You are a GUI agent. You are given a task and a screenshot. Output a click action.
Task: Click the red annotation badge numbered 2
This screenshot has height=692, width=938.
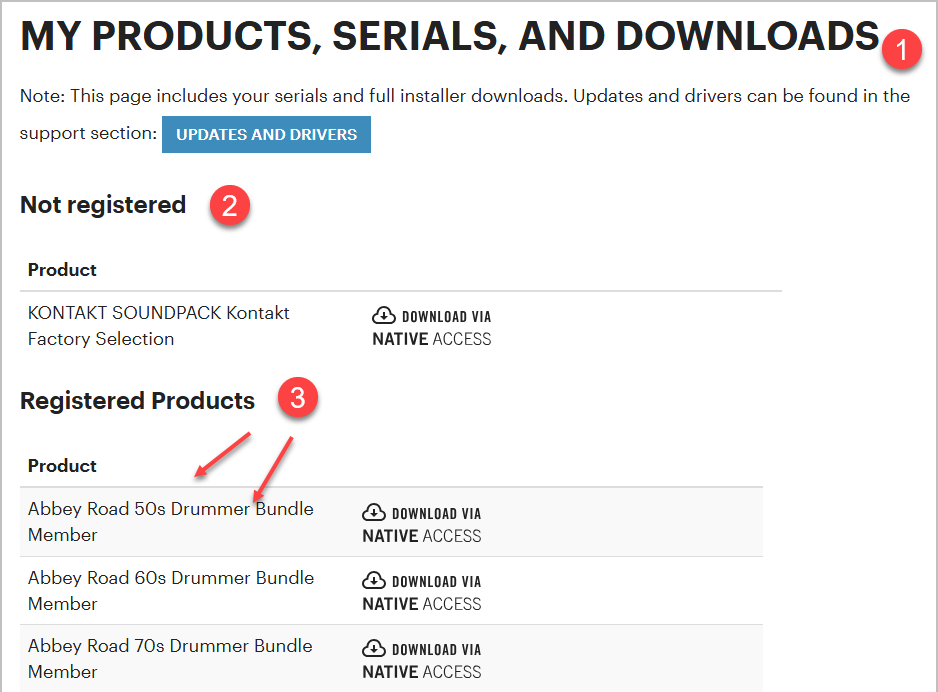pos(230,207)
